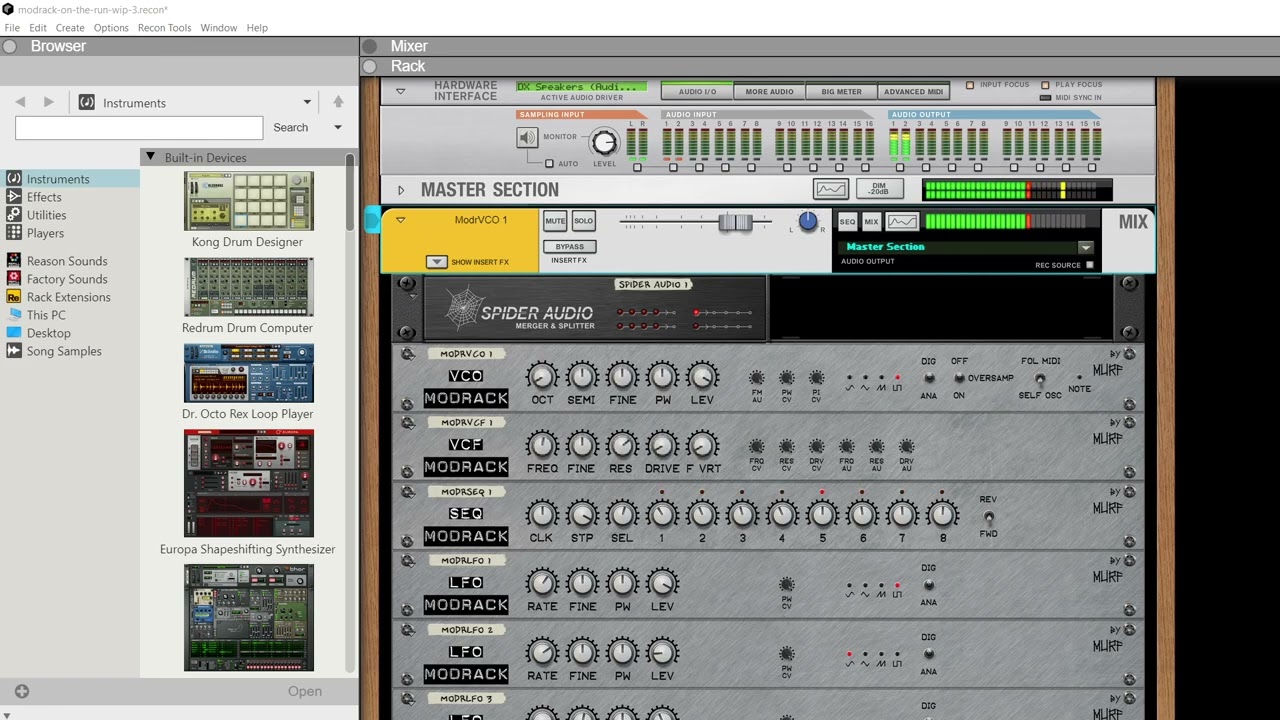Select the Redrum Drum Computer thumbnail

click(x=248, y=287)
